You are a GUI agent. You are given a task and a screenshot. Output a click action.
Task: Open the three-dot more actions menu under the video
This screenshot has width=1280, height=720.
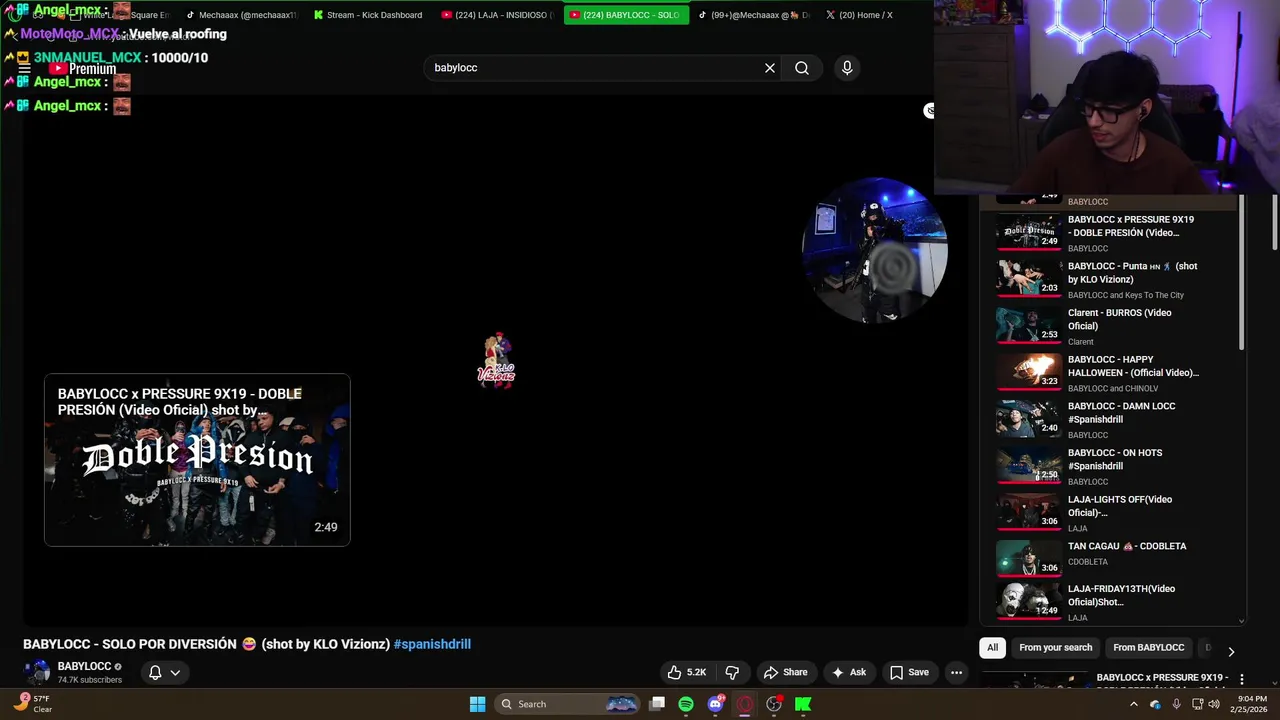point(956,672)
